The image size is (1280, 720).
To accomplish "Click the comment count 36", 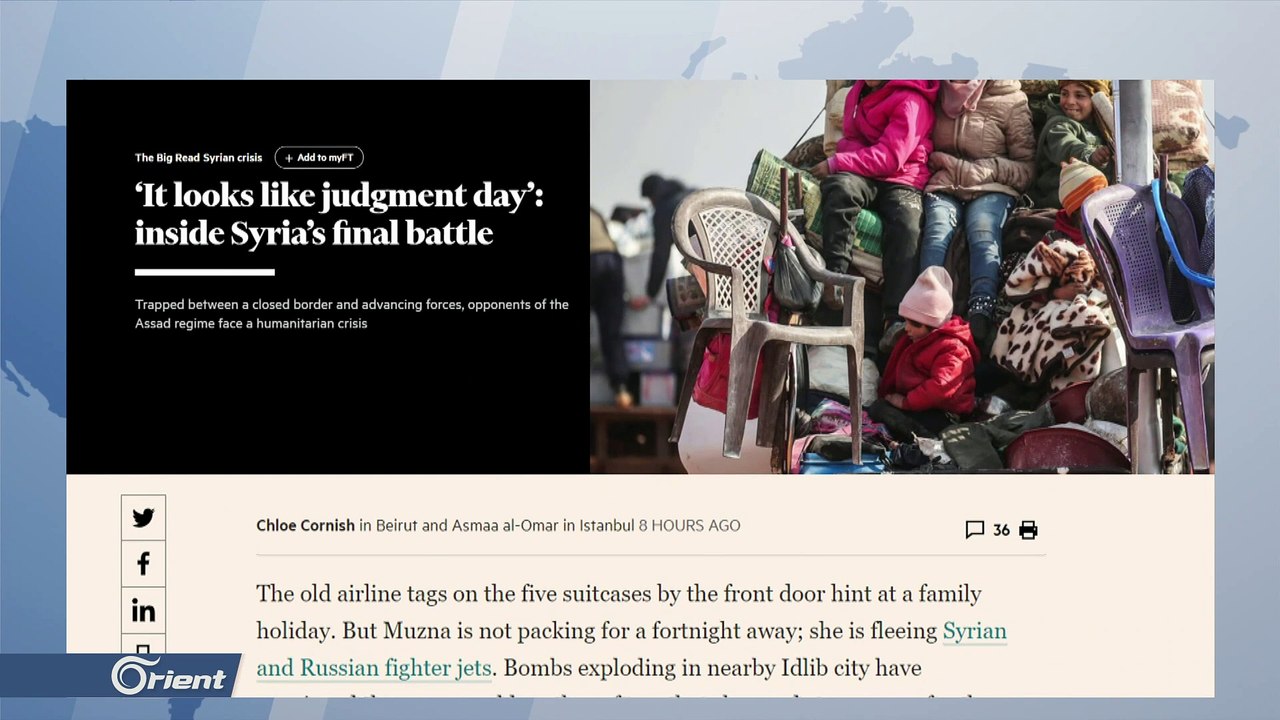I will tap(1001, 530).
